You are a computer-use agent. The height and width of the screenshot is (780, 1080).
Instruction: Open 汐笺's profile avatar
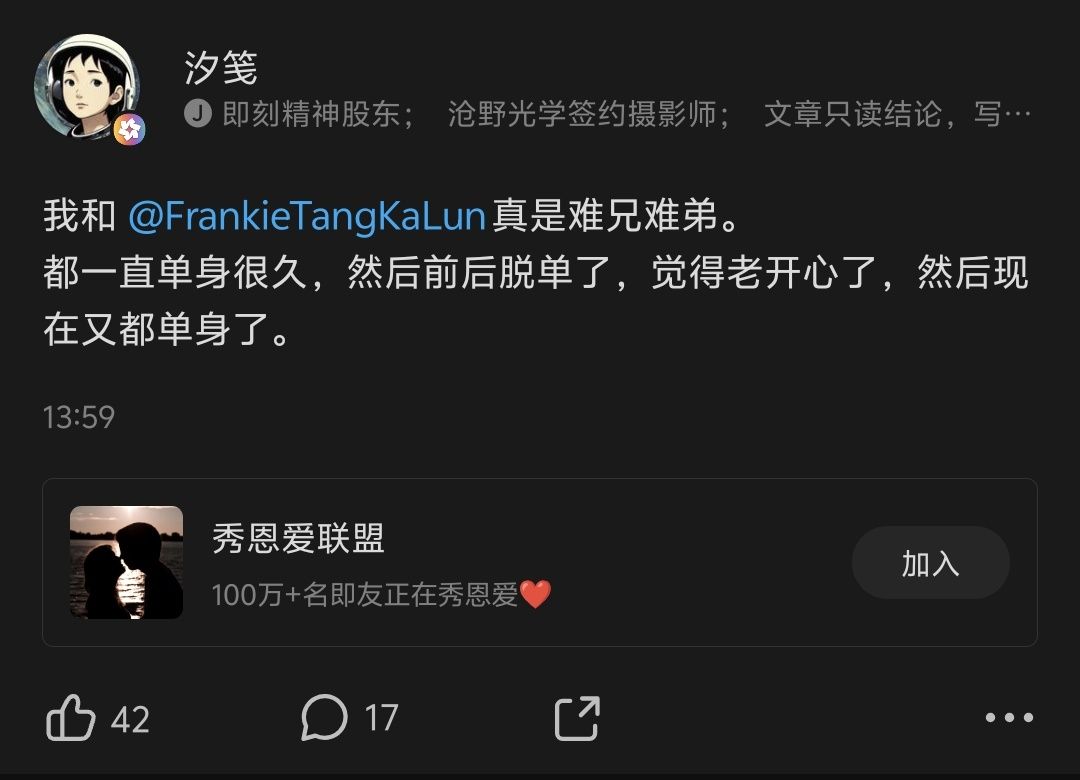pyautogui.click(x=87, y=85)
